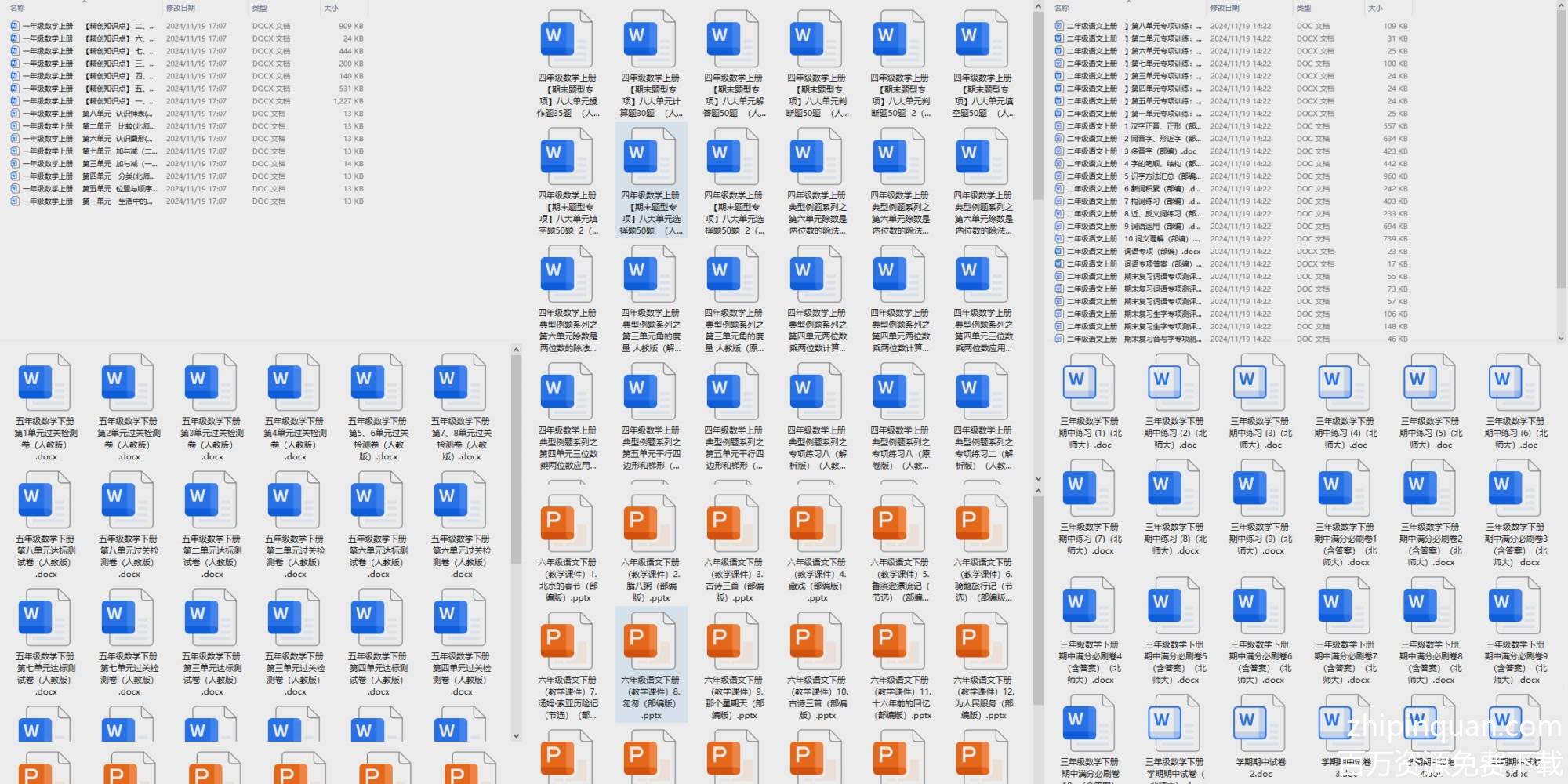Sort 一年级数学上册 list by 修改日期 column
This screenshot has height=784, width=1568.
[181, 8]
